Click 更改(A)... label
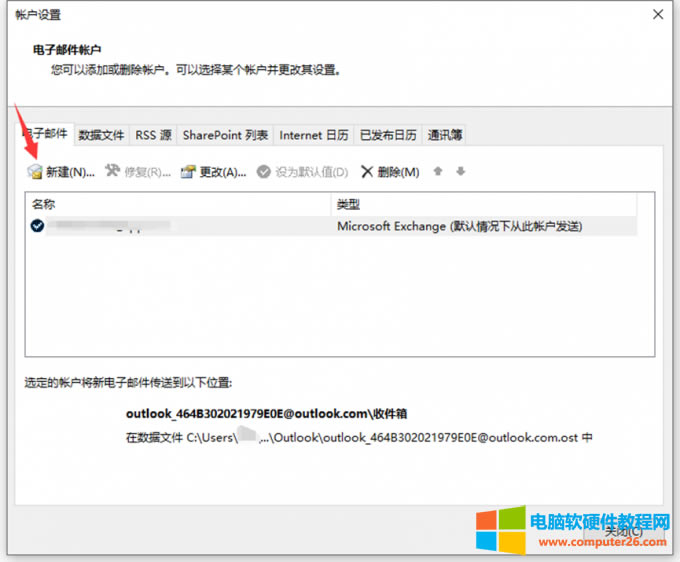Viewport: 680px width, 562px height. 223,172
